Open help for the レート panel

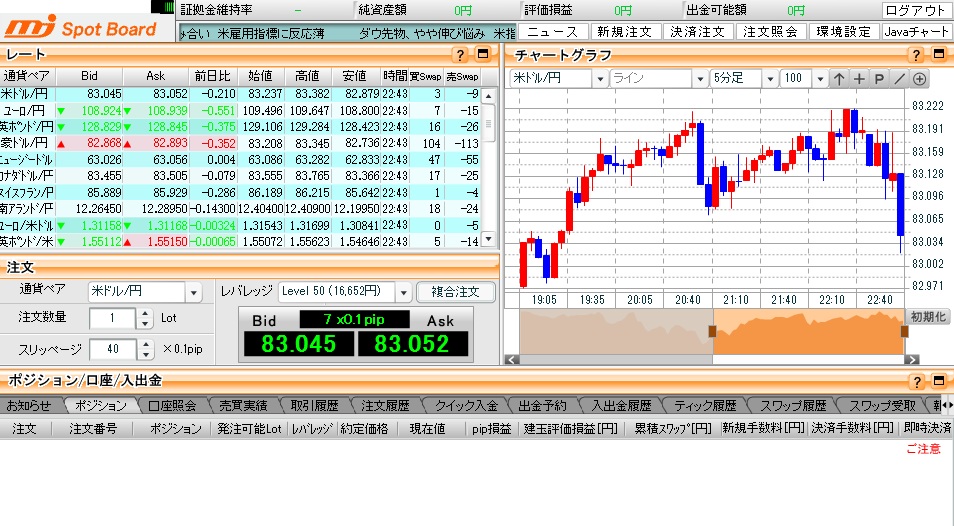[x=460, y=55]
